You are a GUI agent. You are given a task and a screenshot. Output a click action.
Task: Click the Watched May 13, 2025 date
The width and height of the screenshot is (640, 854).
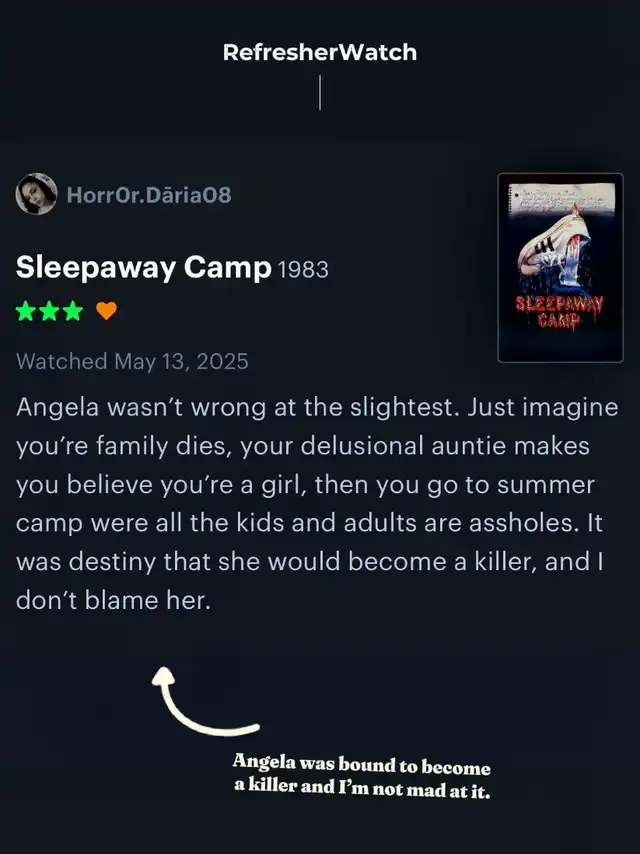(x=132, y=361)
